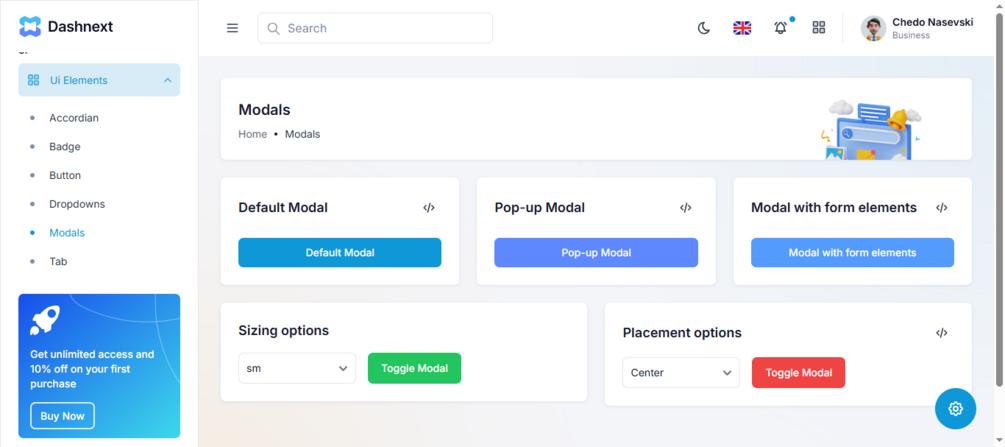This screenshot has width=1005, height=447.
Task: Open the settings gear floating button
Action: pyautogui.click(x=955, y=408)
